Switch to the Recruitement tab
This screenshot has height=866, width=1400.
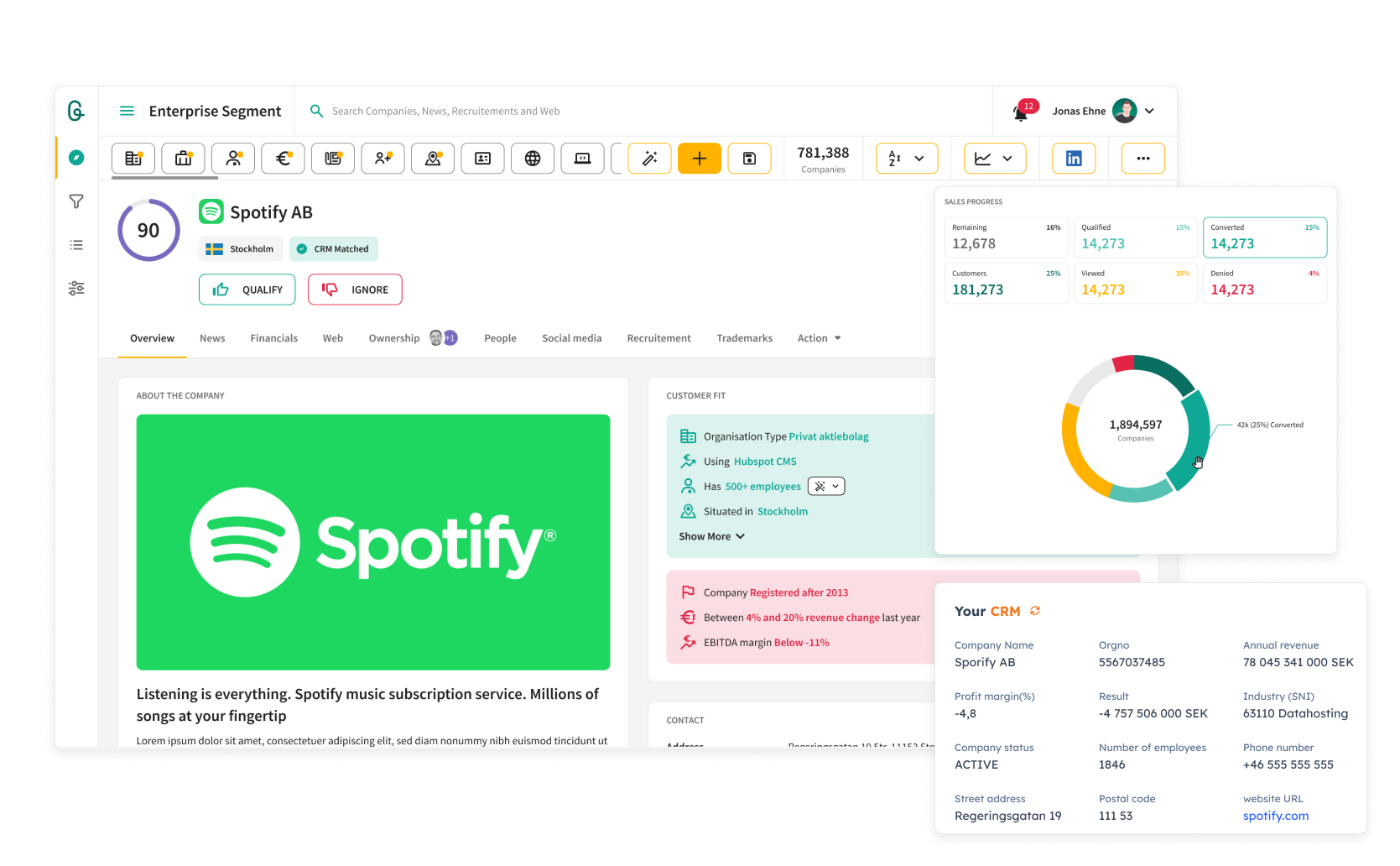659,338
